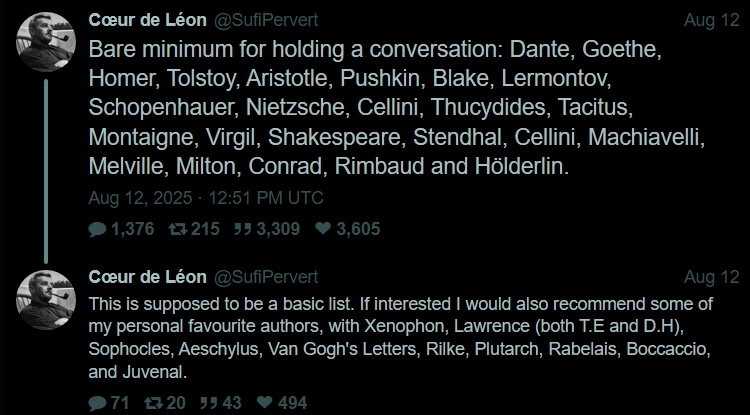Click the heart icon showing 3,605

[x=323, y=229]
